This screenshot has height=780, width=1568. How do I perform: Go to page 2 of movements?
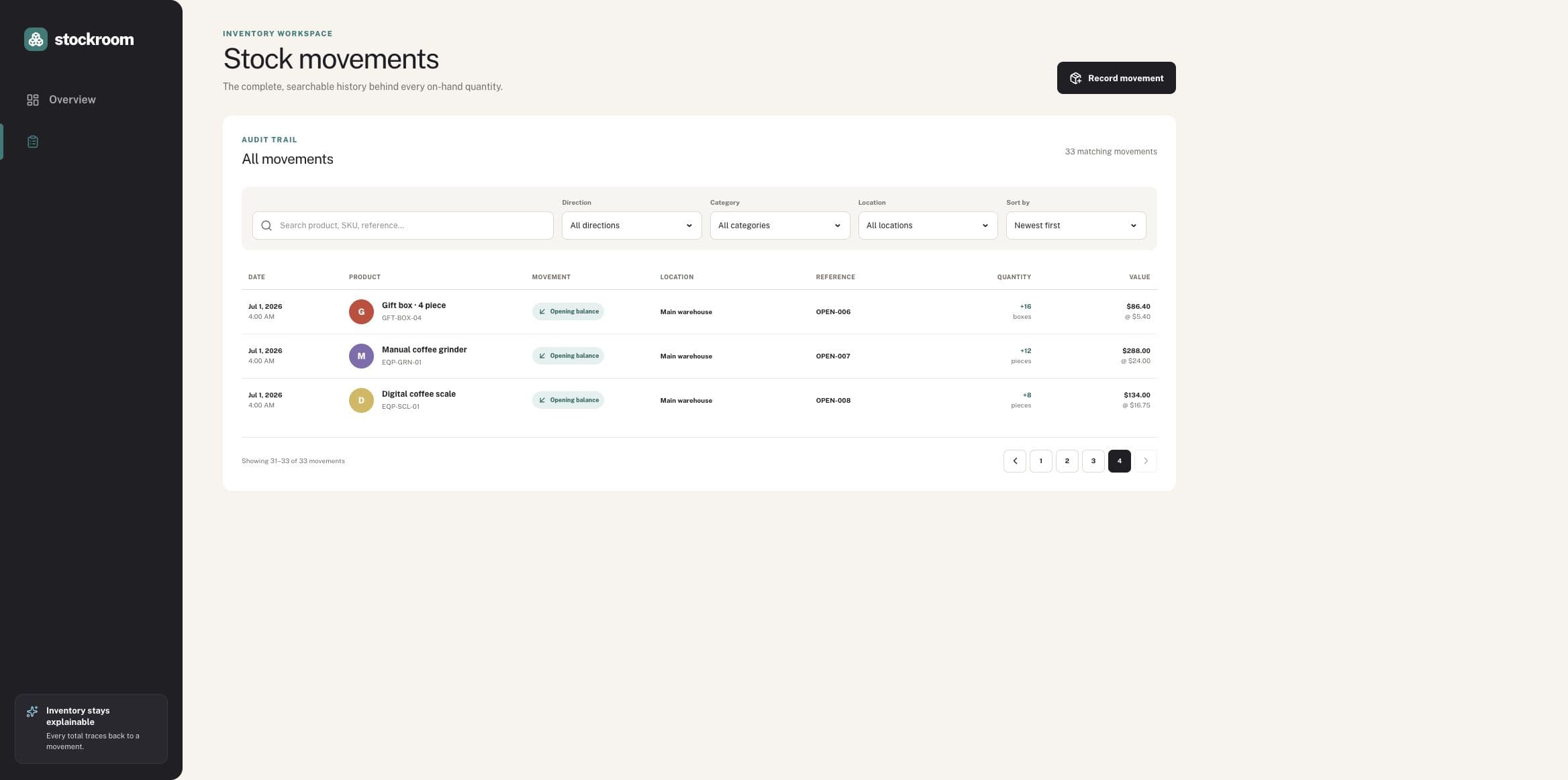[x=1067, y=461]
